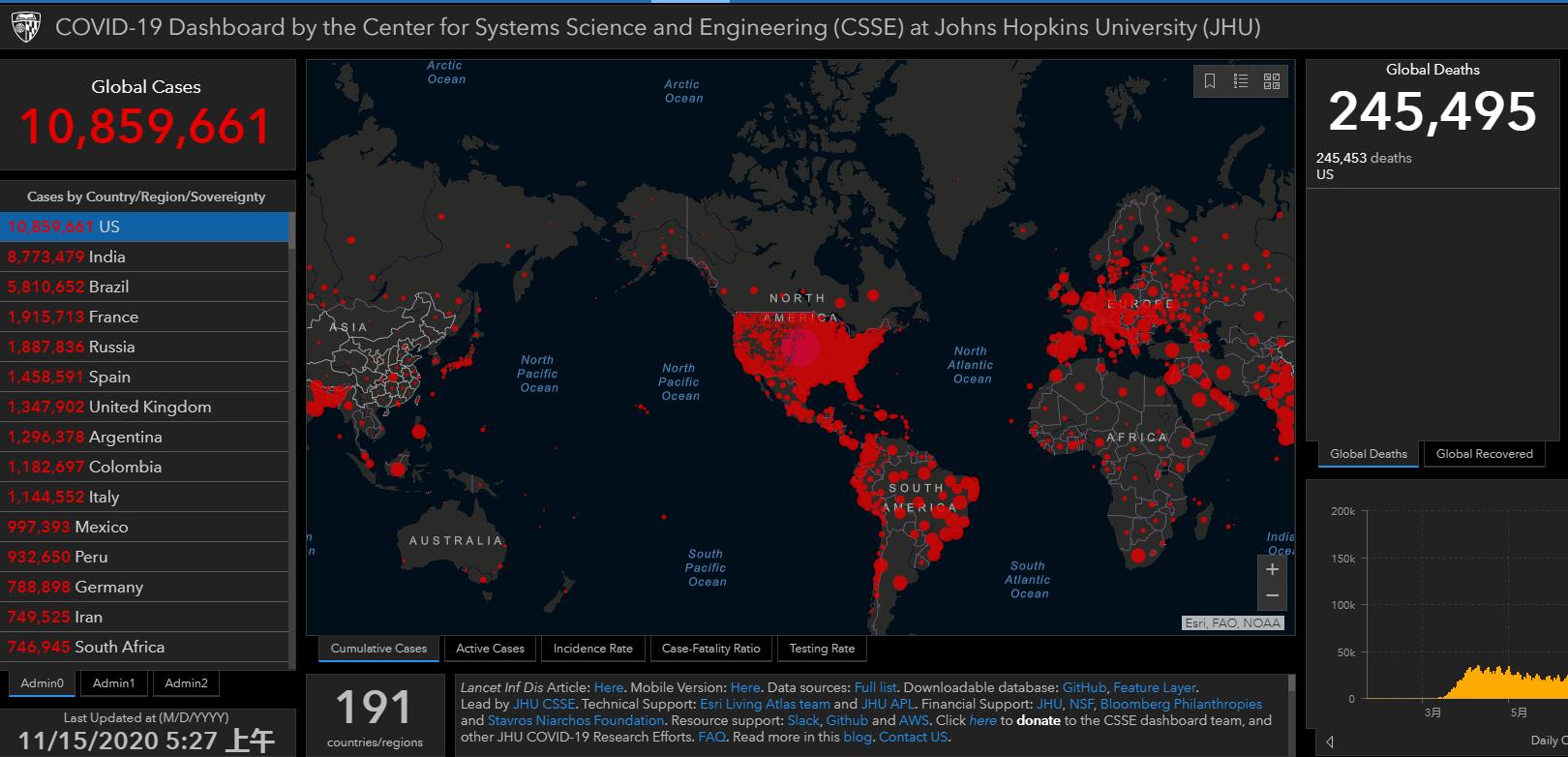The width and height of the screenshot is (1568, 757).
Task: Show the map legend list icon
Action: [1241, 81]
